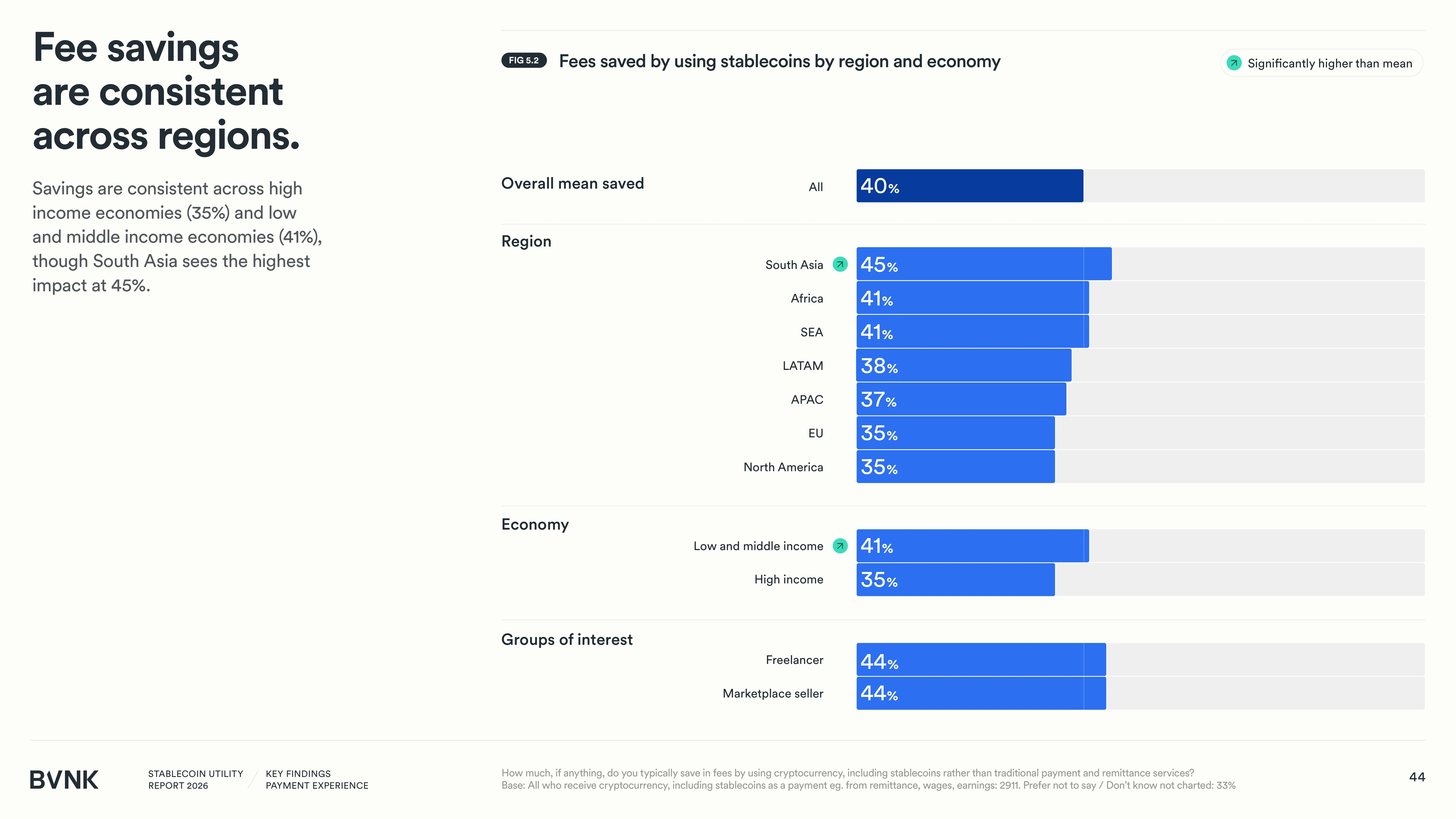
Task: Click the Significantly higher than mean legend pill
Action: (x=1321, y=63)
